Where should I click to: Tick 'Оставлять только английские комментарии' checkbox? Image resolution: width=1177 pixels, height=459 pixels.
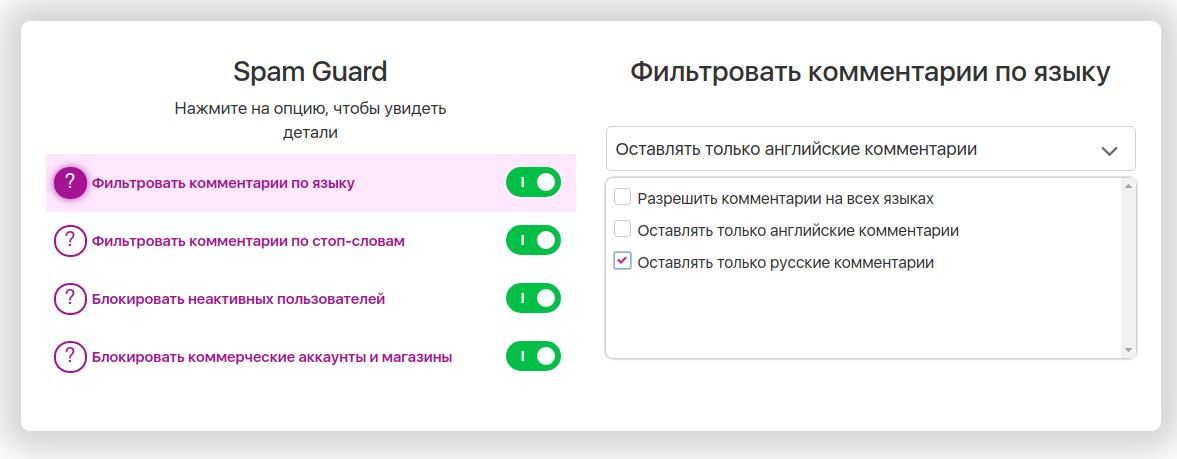tap(622, 230)
